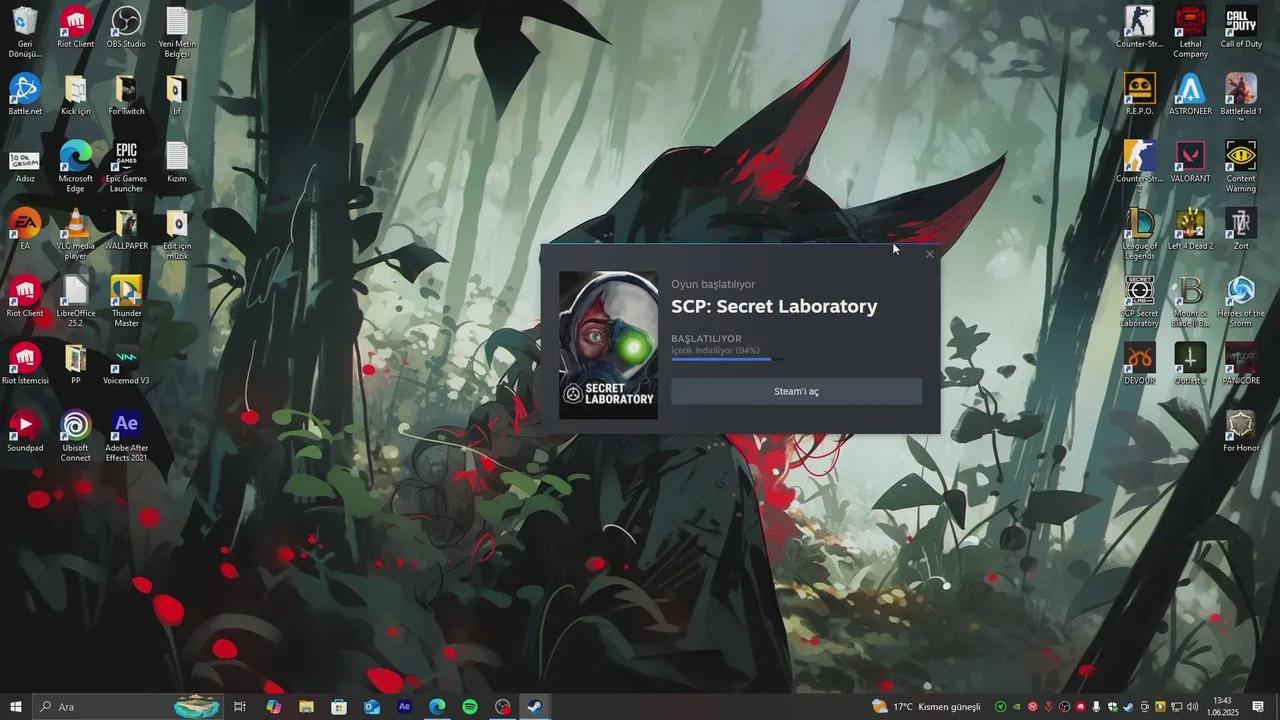Click the Ara taskbar search box
1280x720 pixels.
coord(128,707)
